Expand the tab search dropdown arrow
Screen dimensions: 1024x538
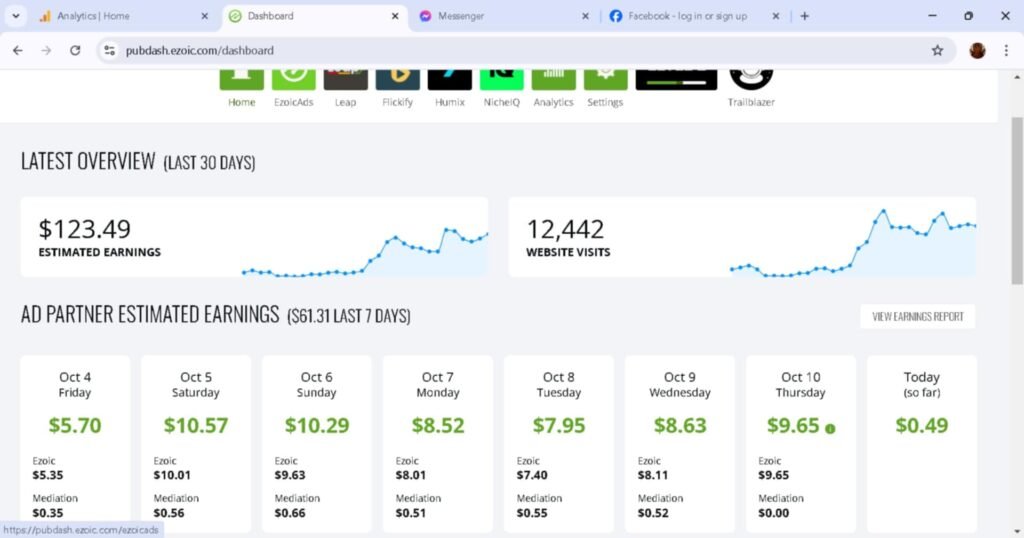click(x=16, y=16)
